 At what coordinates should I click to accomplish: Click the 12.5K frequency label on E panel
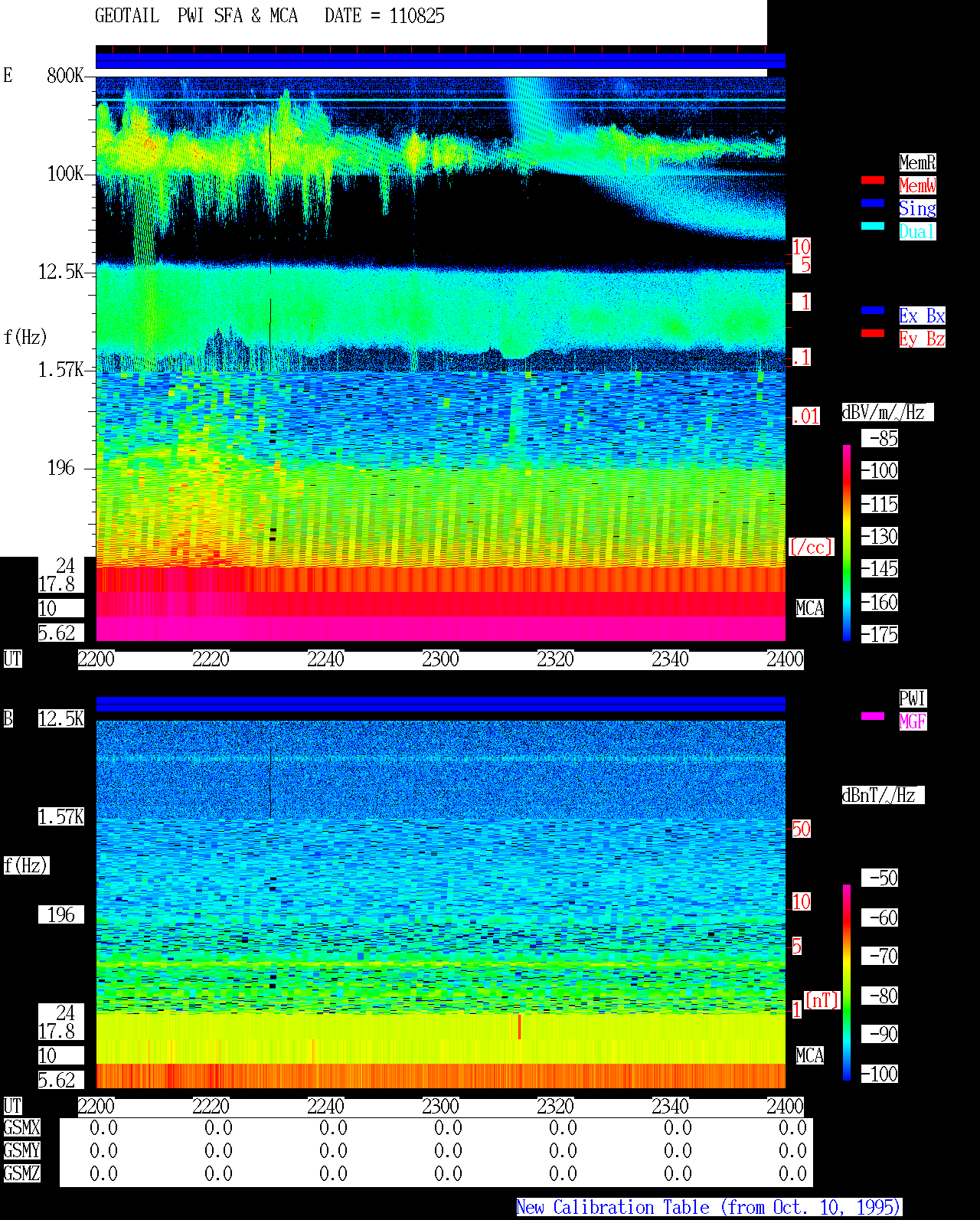click(61, 272)
